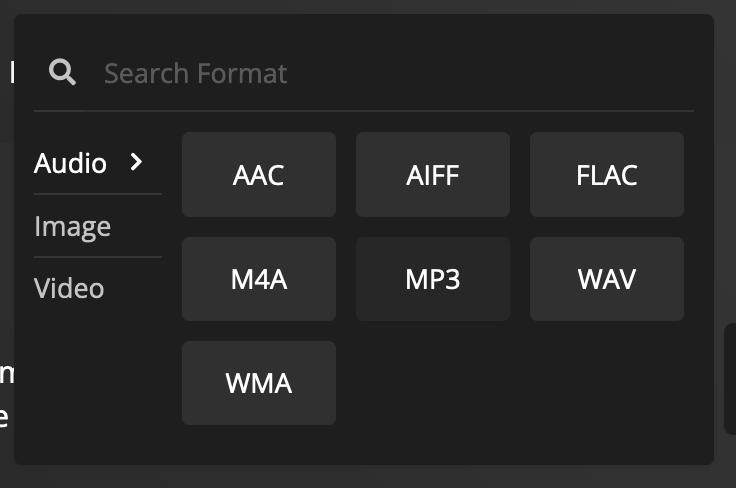This screenshot has height=488, width=736.
Task: Show video formats via the Video entry
Action: 69,288
